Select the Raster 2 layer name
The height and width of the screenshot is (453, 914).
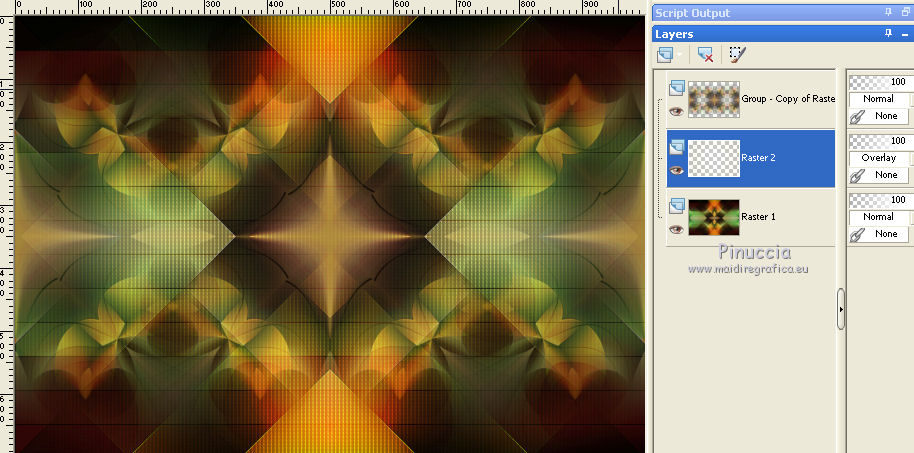(758, 158)
